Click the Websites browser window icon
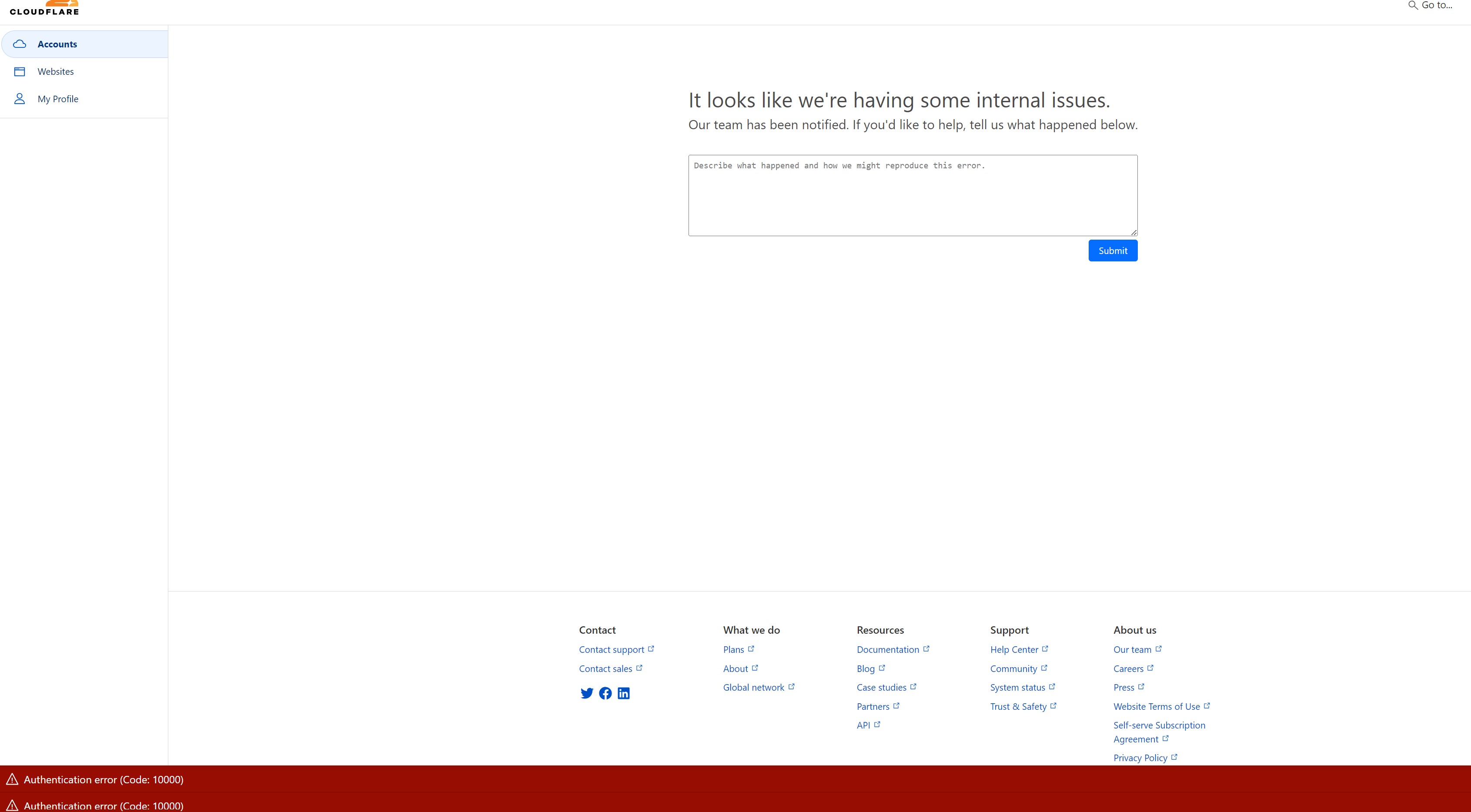 click(x=20, y=71)
